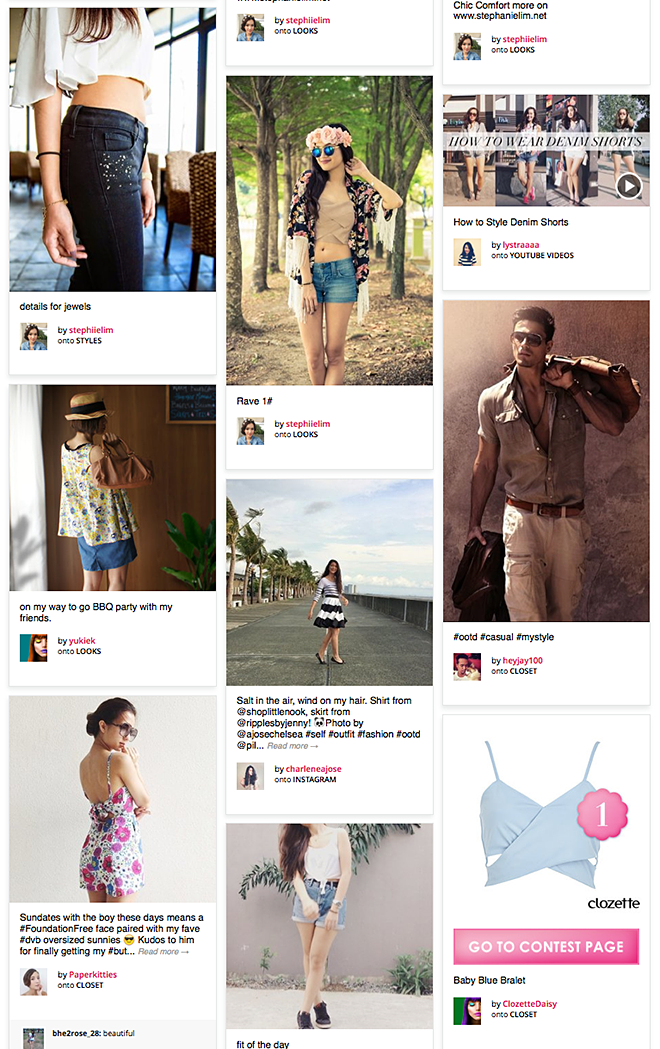Expand 'Read more' on 'Salt in the air' post
This screenshot has width=660, height=1049.
tap(292, 746)
